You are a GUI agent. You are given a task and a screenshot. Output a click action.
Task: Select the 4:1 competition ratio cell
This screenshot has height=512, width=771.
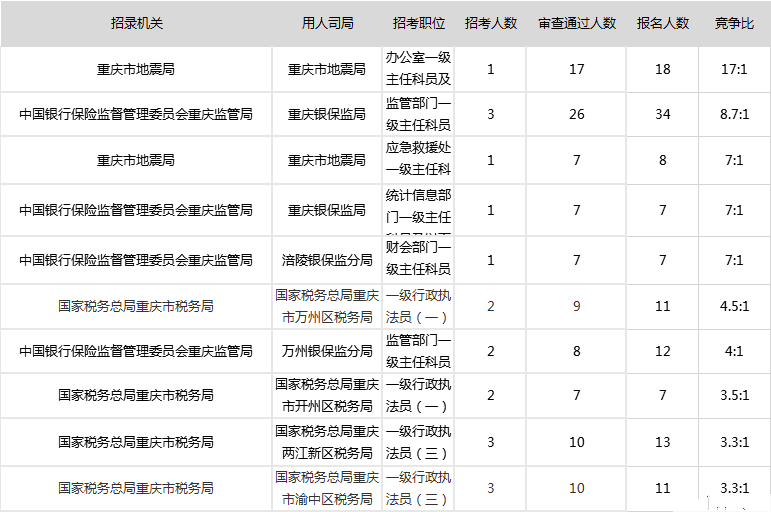(x=734, y=351)
